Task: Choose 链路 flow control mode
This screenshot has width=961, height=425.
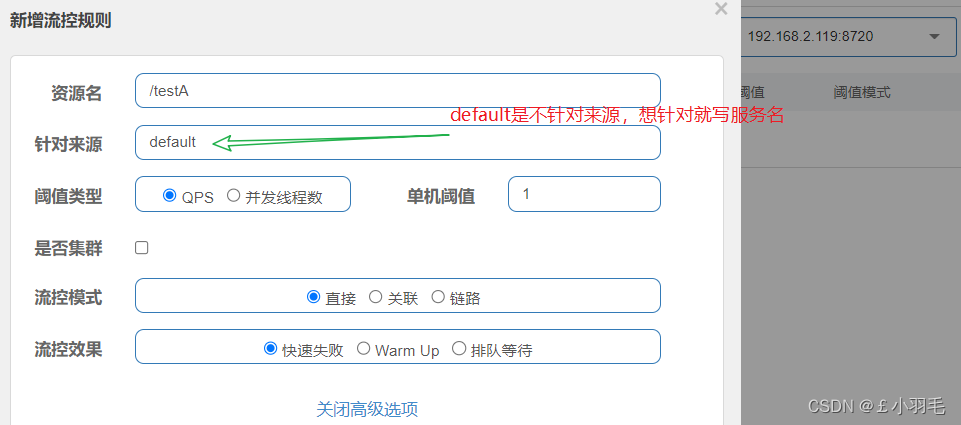Action: click(x=438, y=297)
